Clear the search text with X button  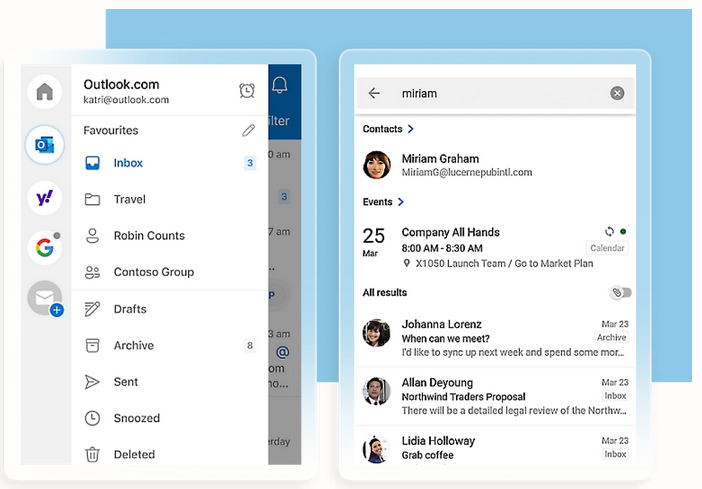617,93
